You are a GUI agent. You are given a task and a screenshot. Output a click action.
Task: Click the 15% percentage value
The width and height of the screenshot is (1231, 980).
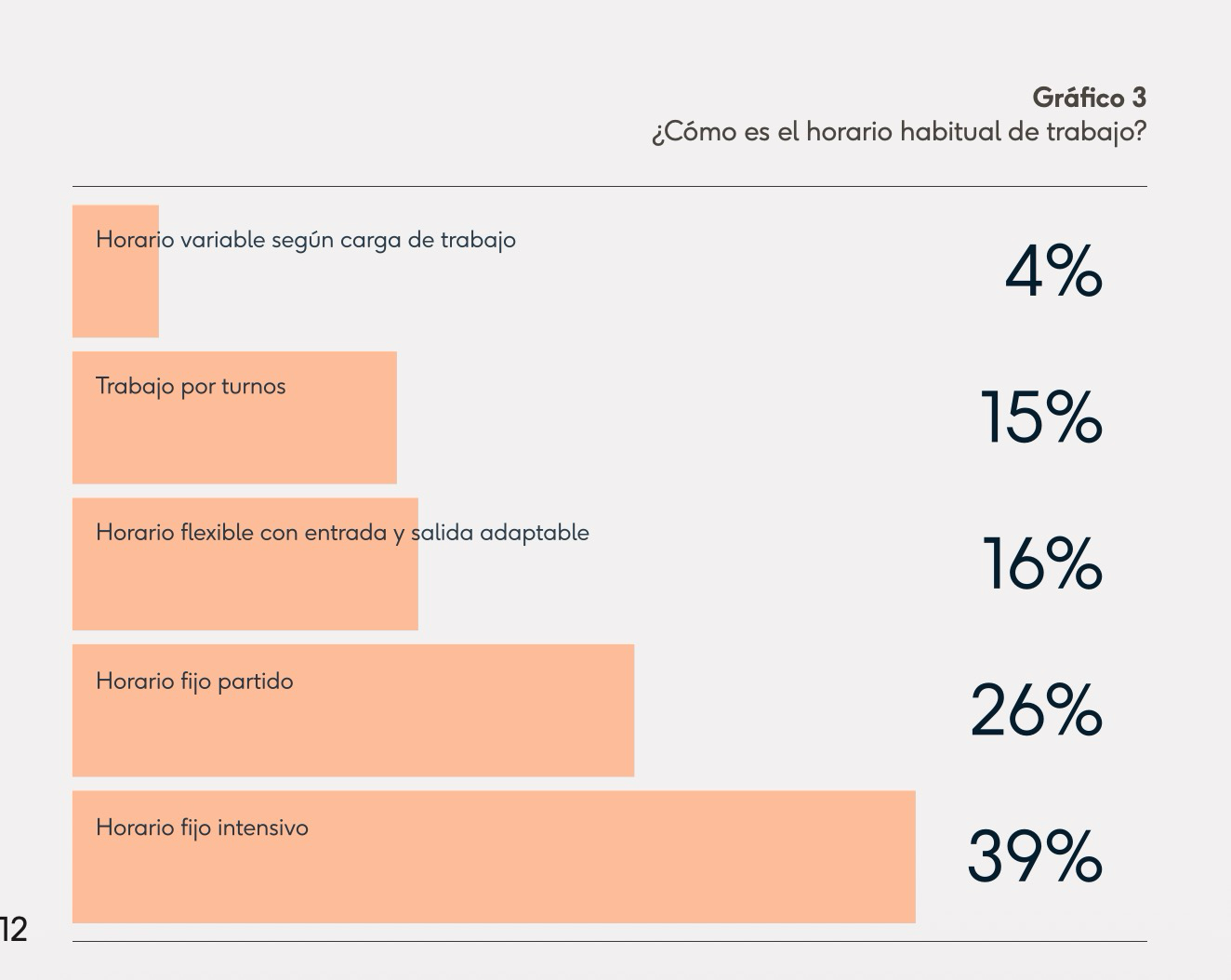[1041, 417]
